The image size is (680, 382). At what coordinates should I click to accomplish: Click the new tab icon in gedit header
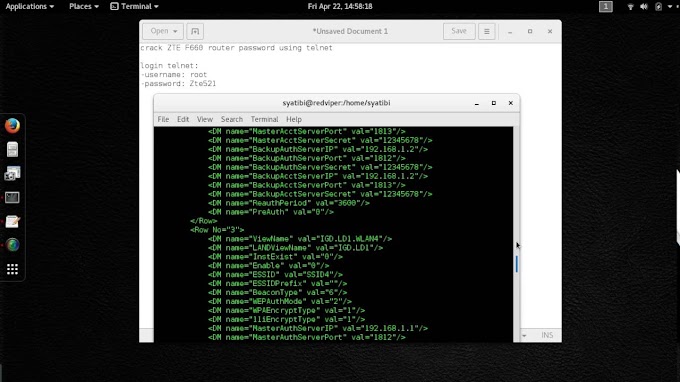click(x=195, y=31)
